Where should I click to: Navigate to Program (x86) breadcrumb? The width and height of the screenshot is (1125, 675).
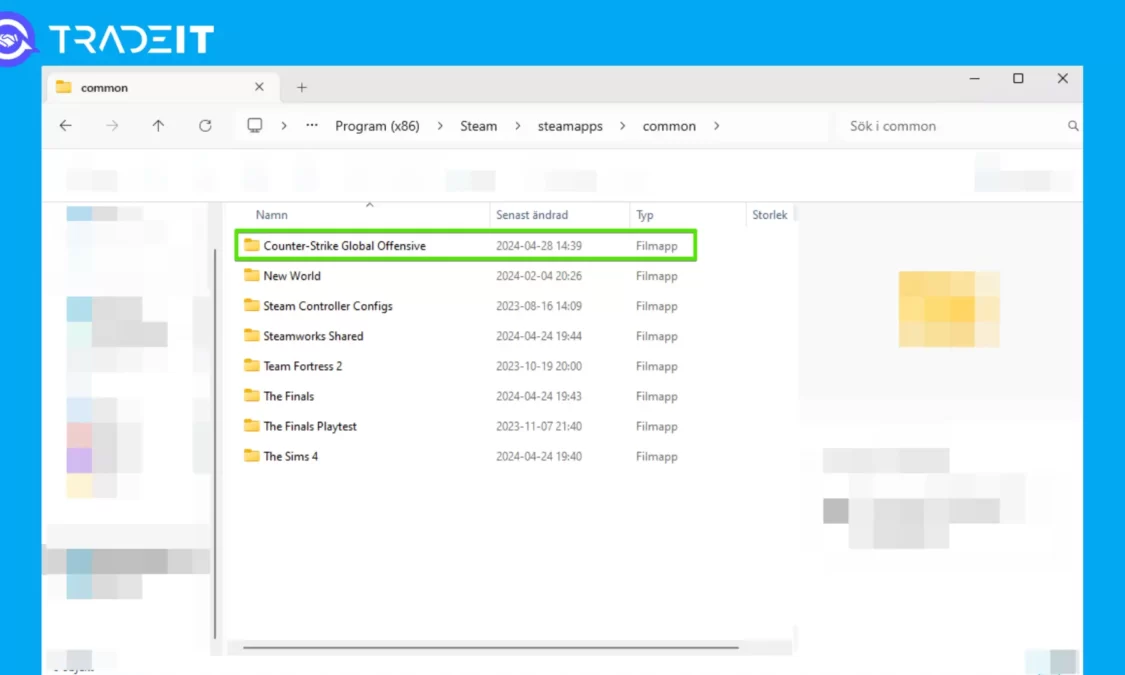coord(377,126)
